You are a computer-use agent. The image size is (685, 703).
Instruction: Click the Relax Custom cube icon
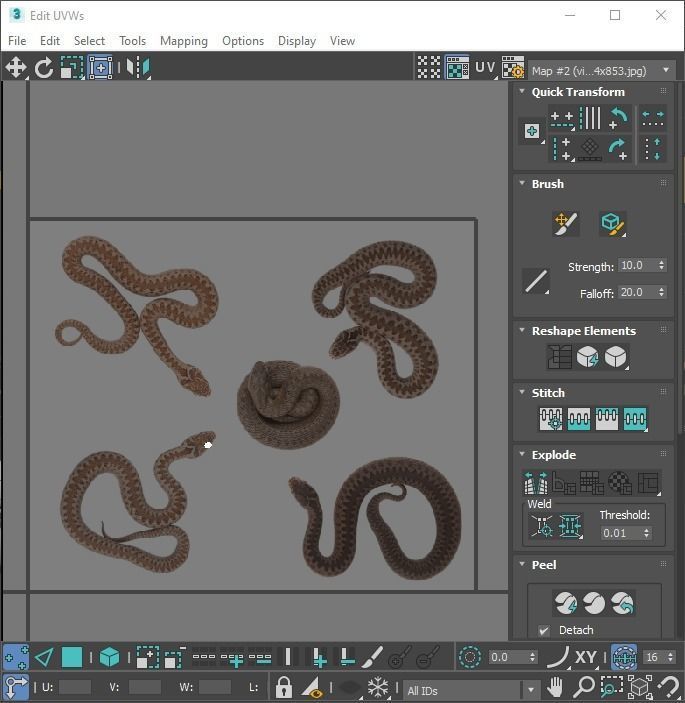pyautogui.click(x=616, y=357)
